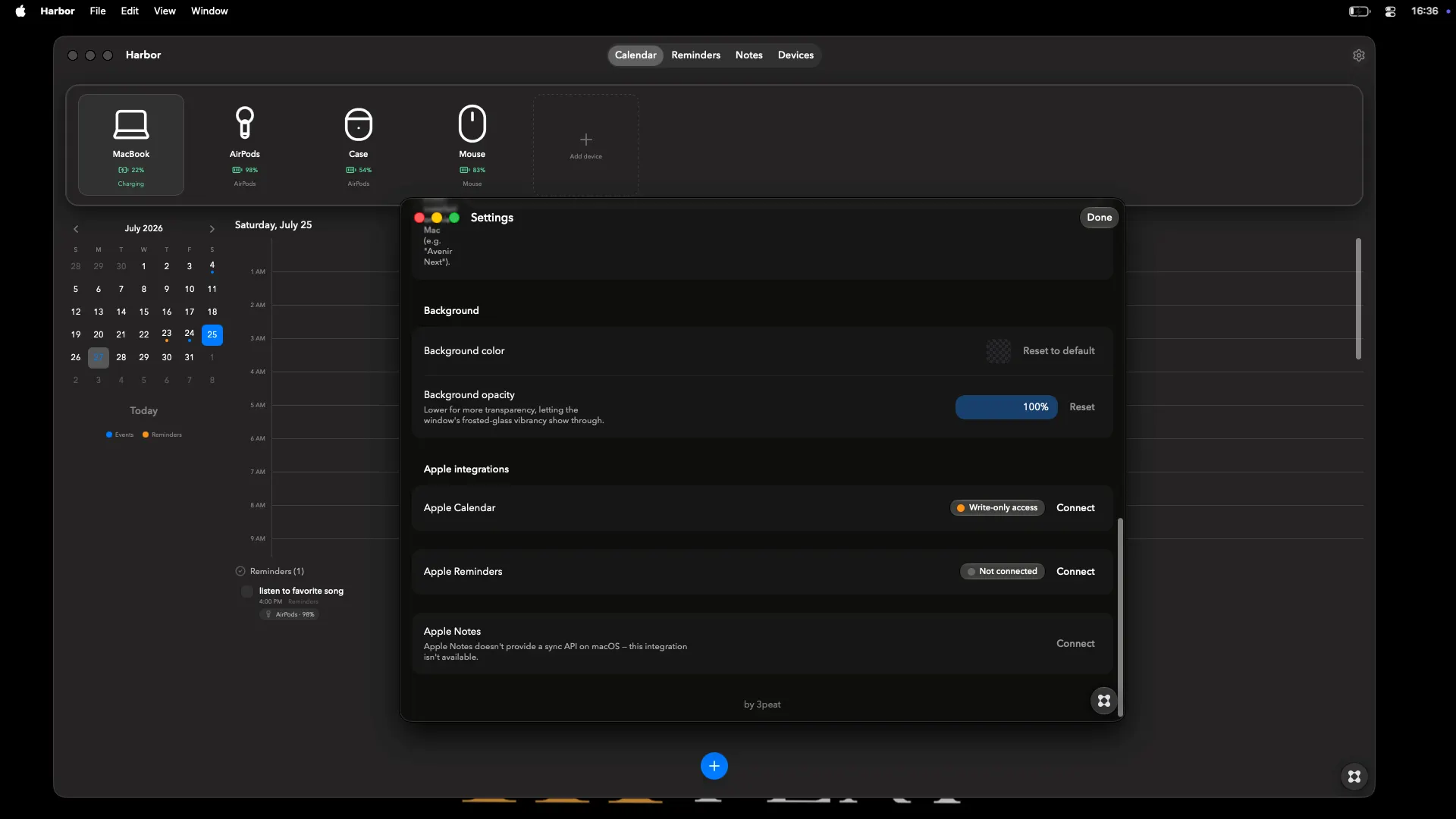Viewport: 1456px width, 819px height.
Task: Open the background color swatch
Action: [x=999, y=351]
